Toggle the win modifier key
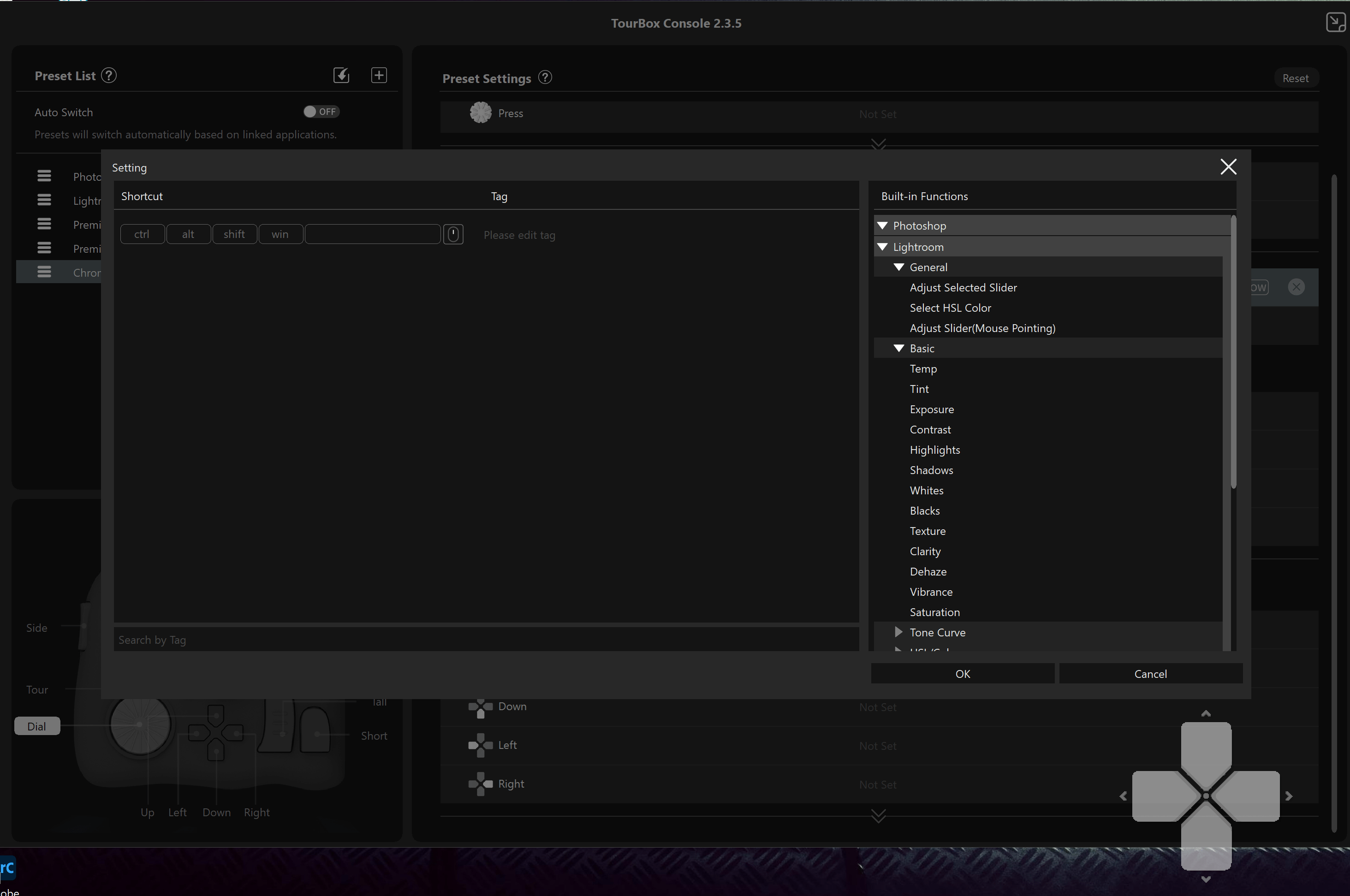 280,234
